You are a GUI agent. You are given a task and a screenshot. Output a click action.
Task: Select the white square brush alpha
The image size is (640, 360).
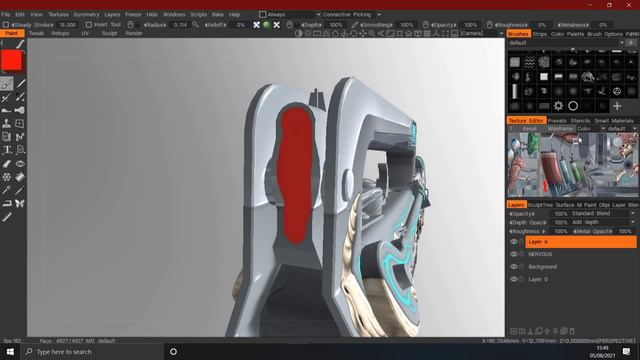point(544,77)
